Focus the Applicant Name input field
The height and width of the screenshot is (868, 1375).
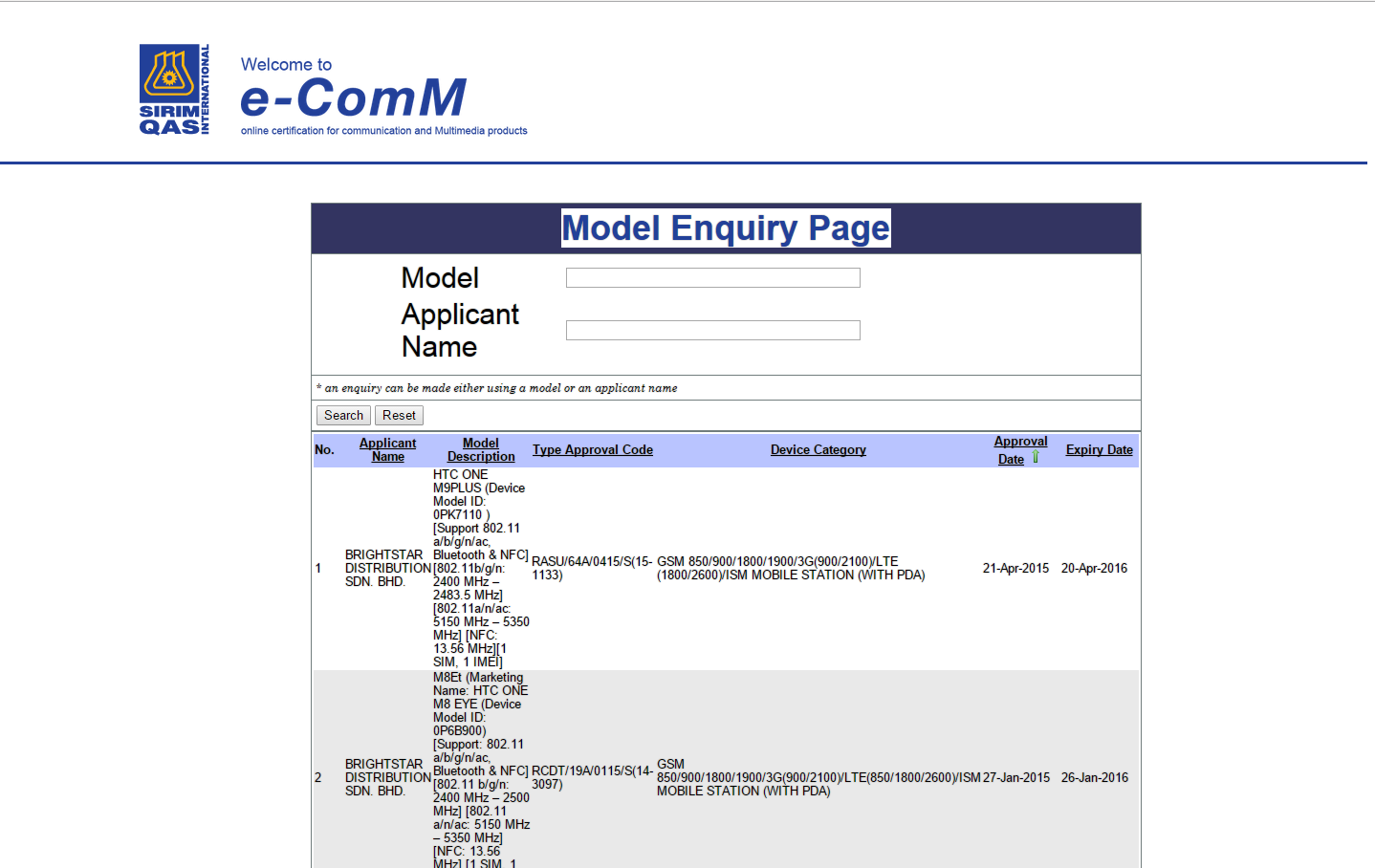point(713,331)
